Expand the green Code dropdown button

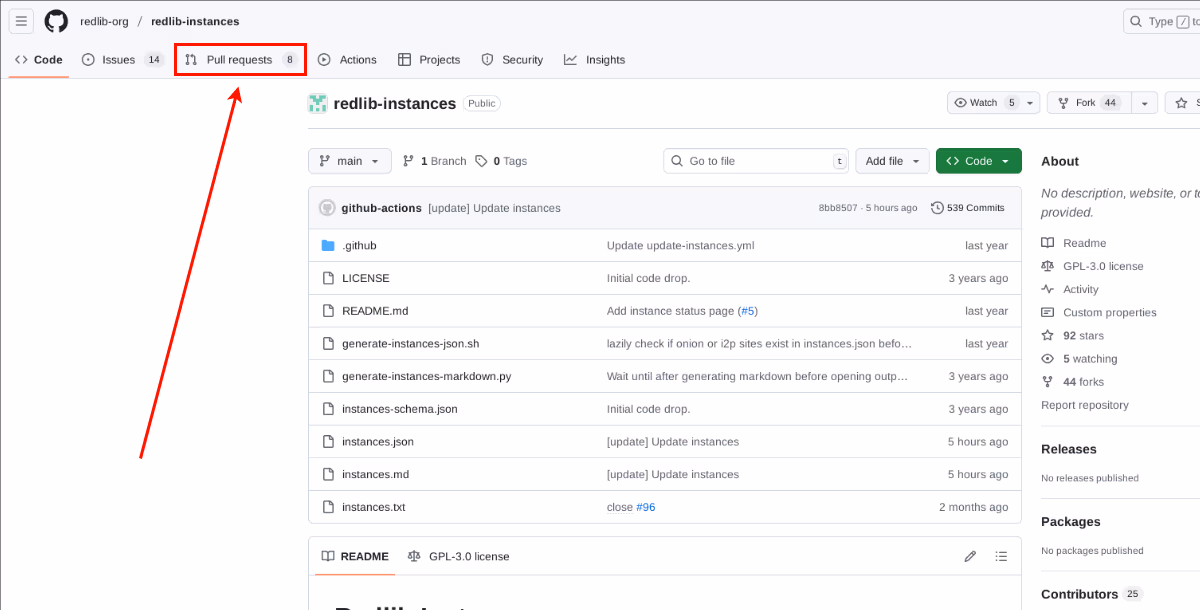(x=978, y=161)
